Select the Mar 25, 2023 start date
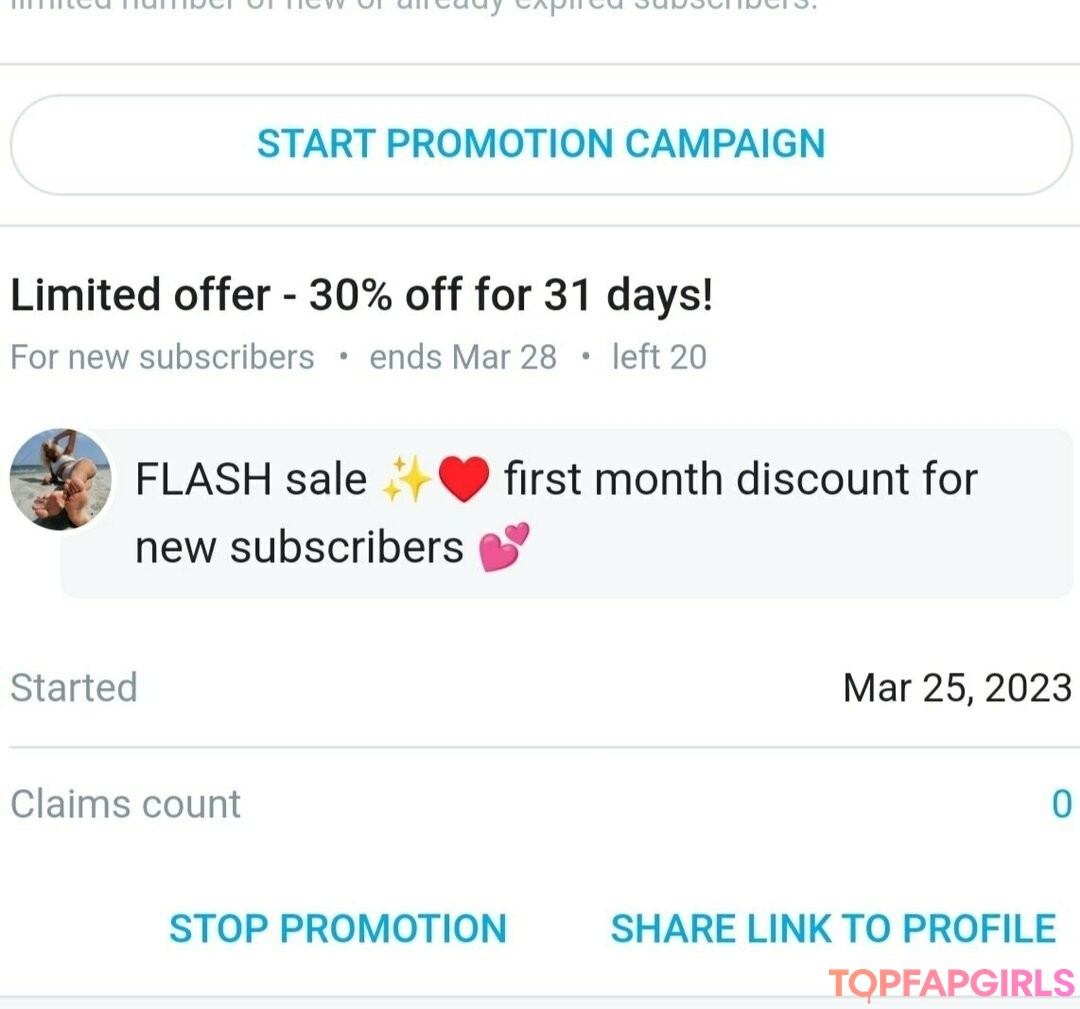The height and width of the screenshot is (1009, 1080). pos(957,688)
